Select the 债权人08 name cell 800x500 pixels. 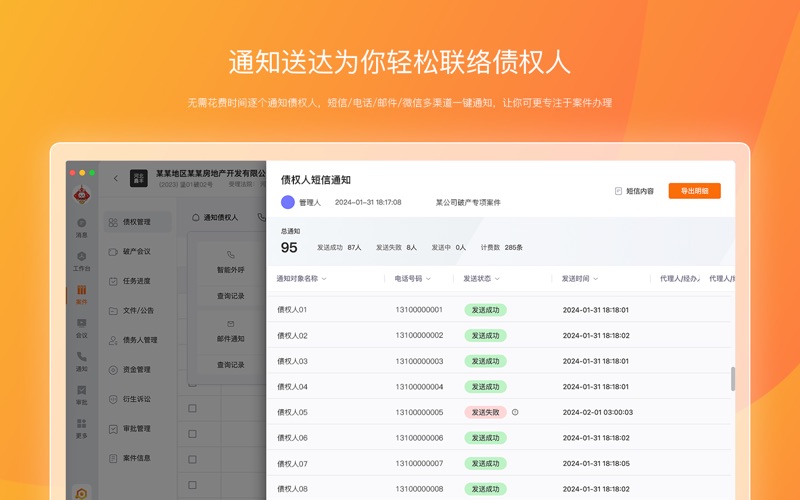pyautogui.click(x=292, y=489)
